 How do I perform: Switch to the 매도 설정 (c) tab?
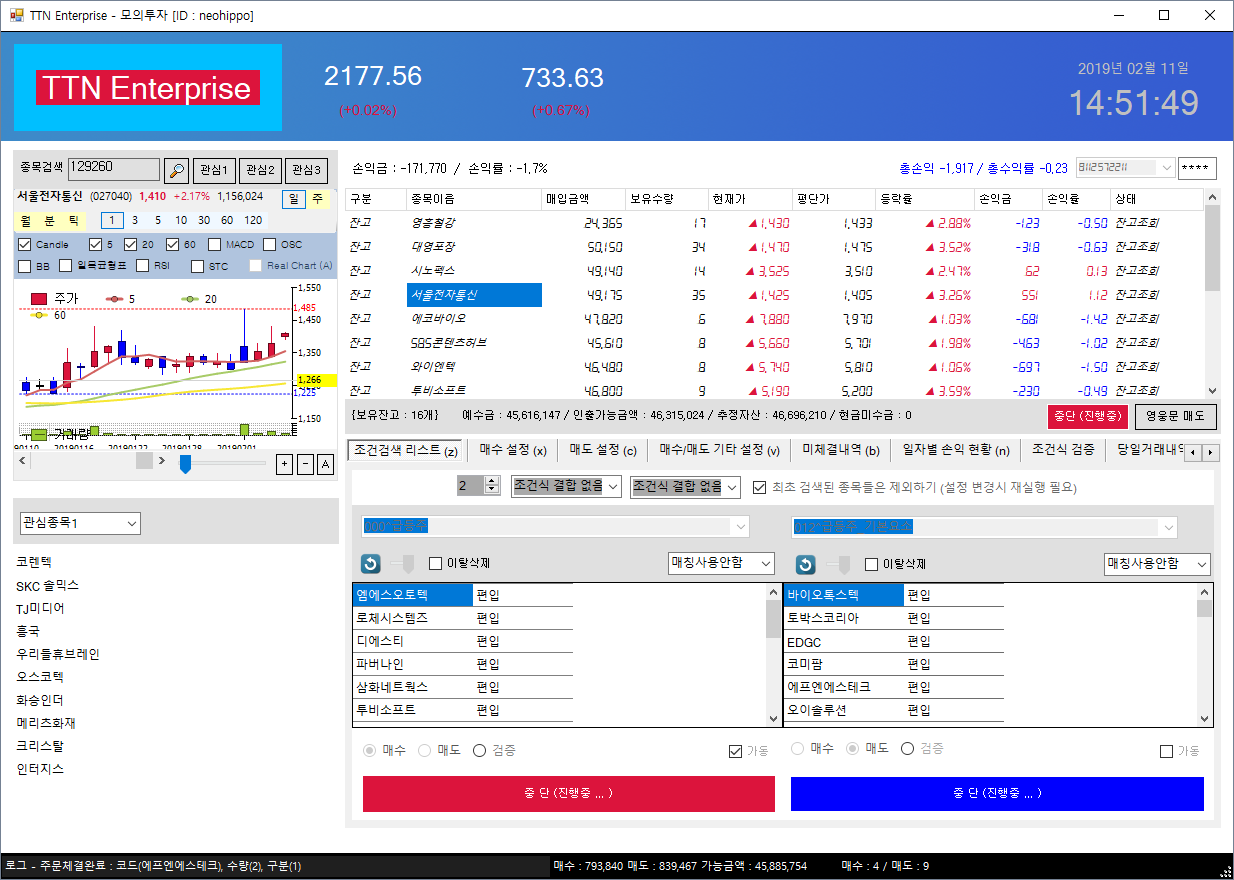603,450
